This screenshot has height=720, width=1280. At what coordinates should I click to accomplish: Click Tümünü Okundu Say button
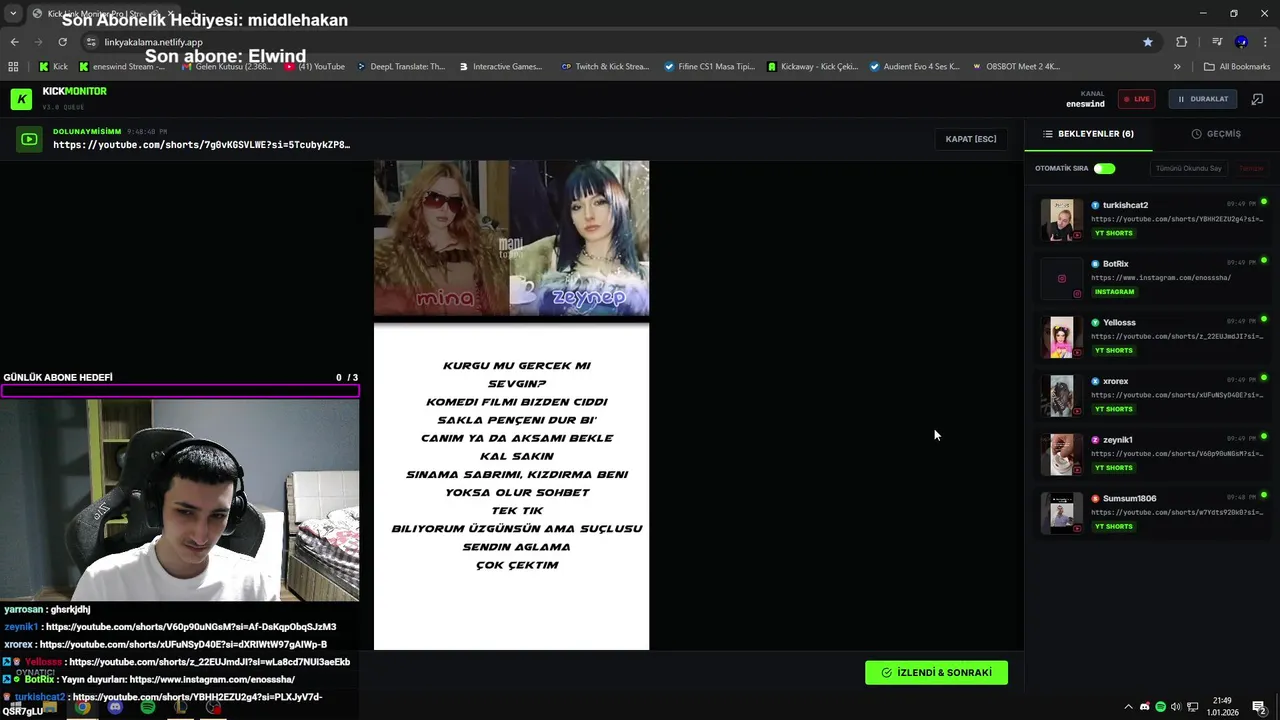click(x=1188, y=168)
